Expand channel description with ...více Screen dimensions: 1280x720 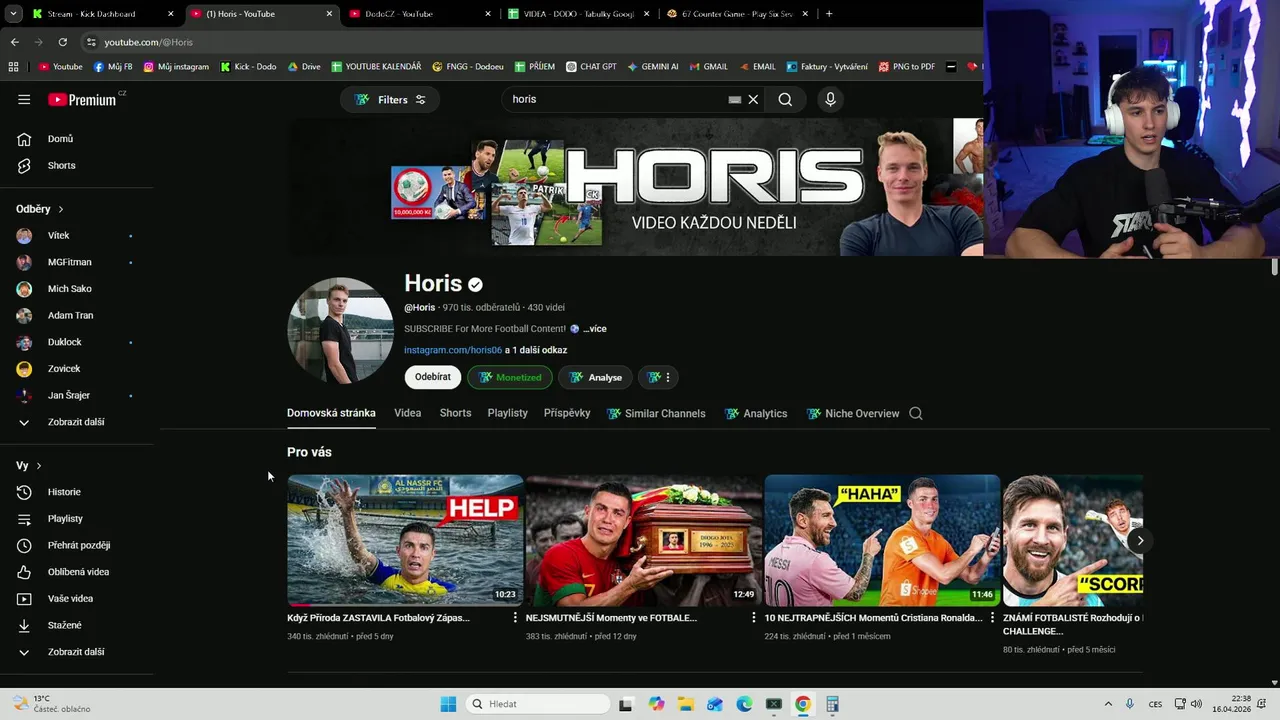[x=595, y=328]
